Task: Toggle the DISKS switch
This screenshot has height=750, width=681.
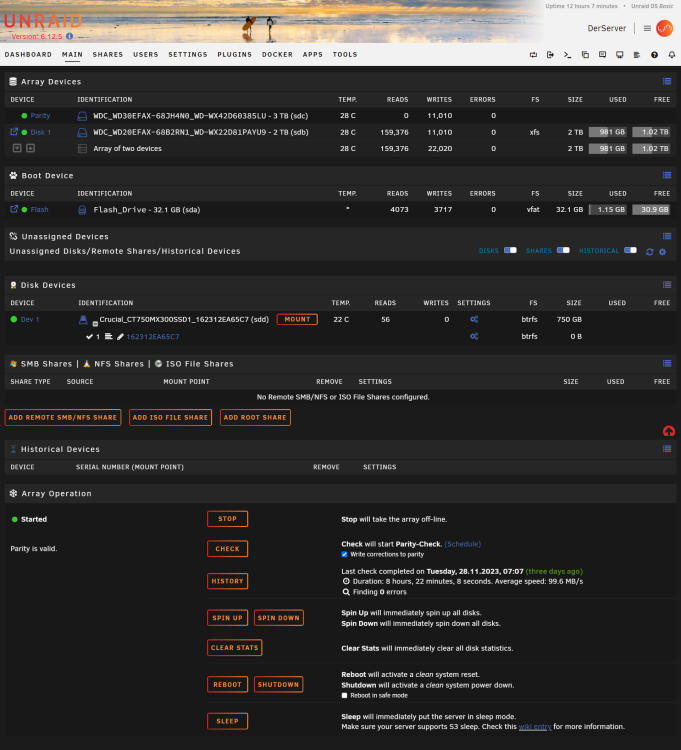Action: pyautogui.click(x=510, y=250)
